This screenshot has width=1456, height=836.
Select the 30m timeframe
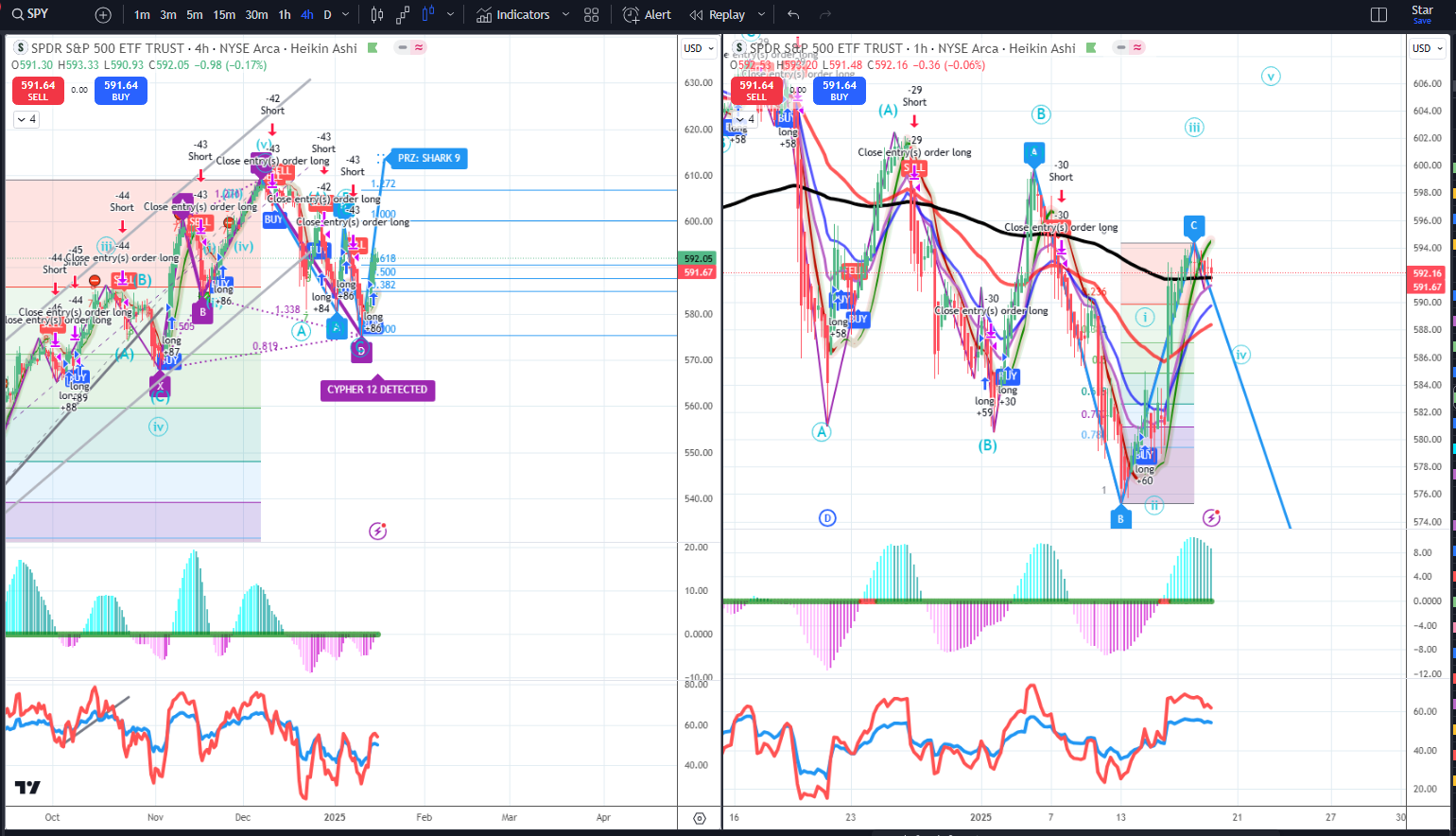tap(256, 14)
